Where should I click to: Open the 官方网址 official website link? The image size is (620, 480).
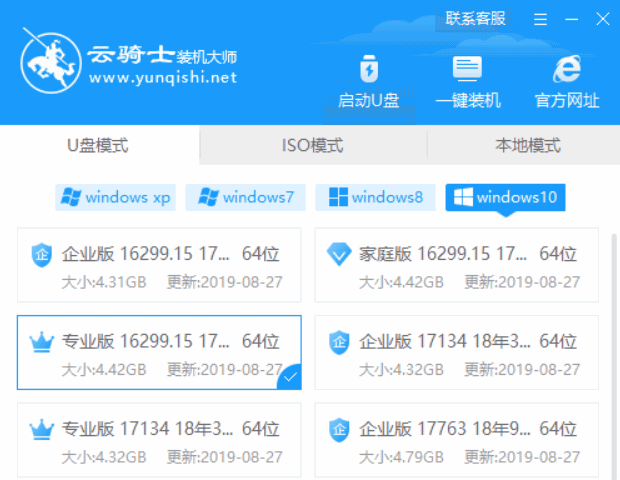point(567,82)
